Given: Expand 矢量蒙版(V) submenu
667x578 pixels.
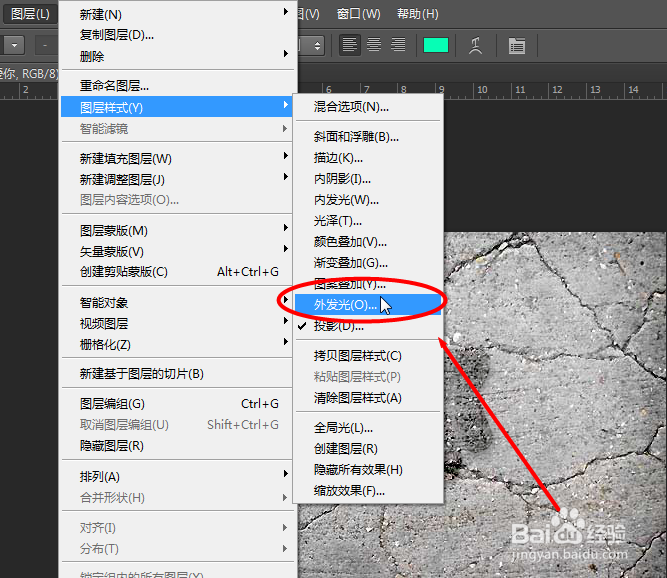Looking at the screenshot, I should pos(177,251).
